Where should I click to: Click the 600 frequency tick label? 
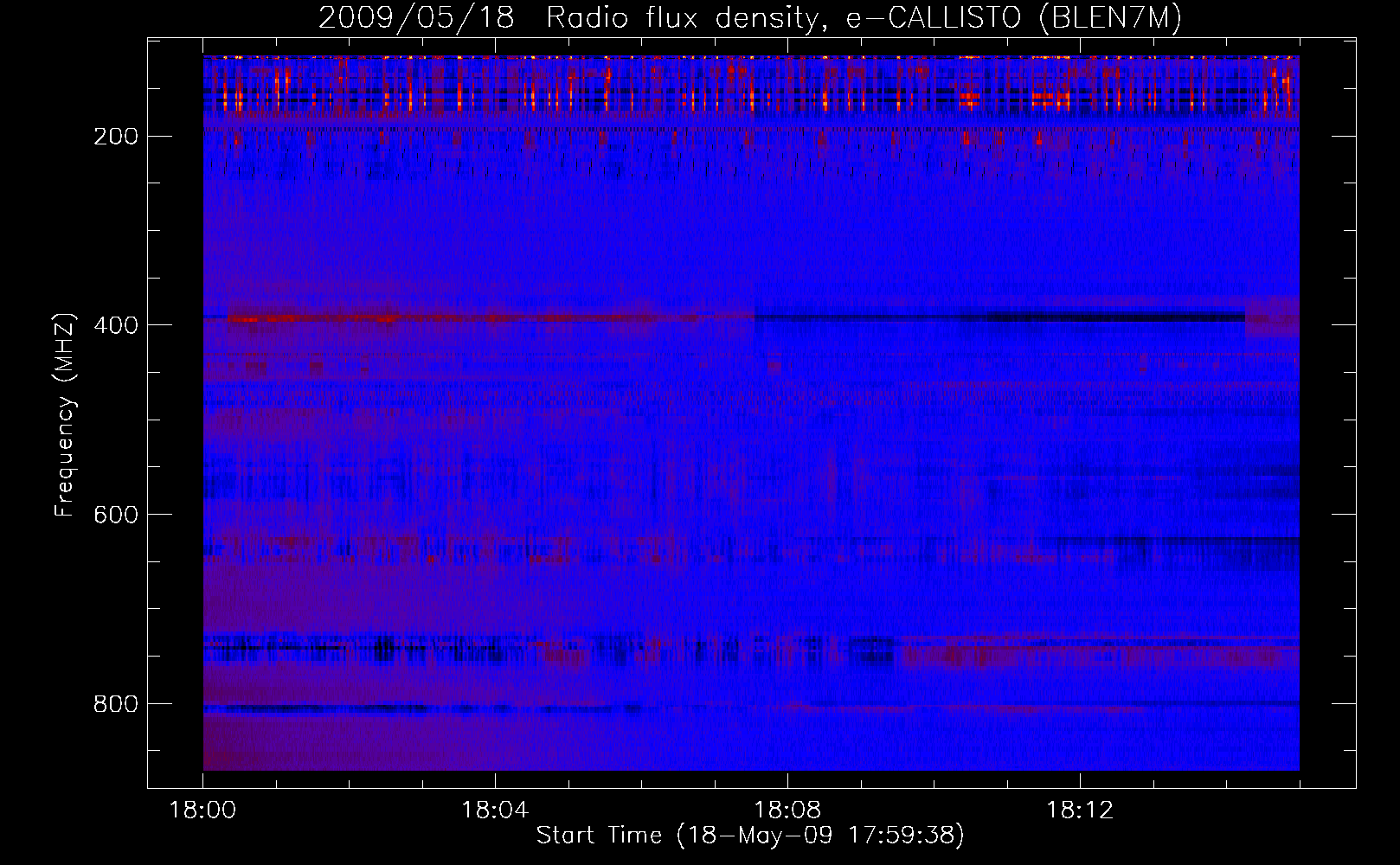116,515
